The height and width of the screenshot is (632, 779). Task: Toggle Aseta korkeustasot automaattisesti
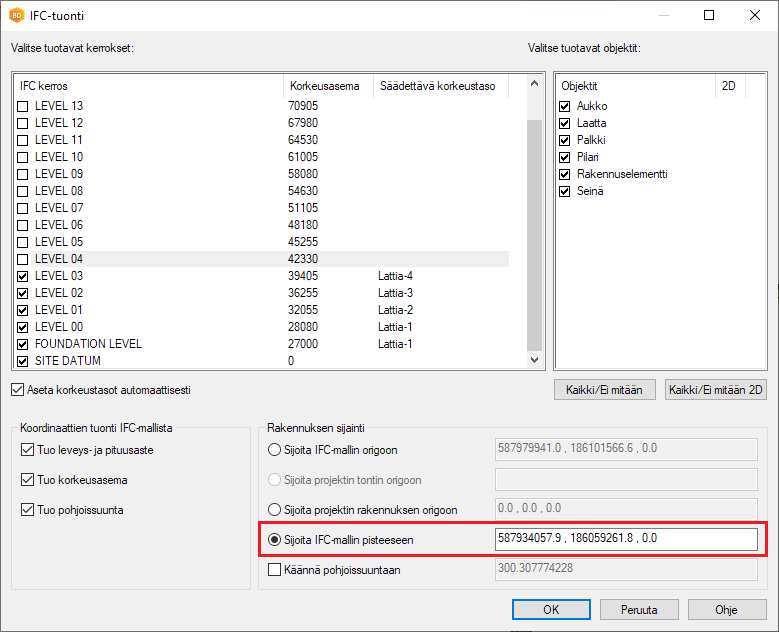(x=17, y=389)
